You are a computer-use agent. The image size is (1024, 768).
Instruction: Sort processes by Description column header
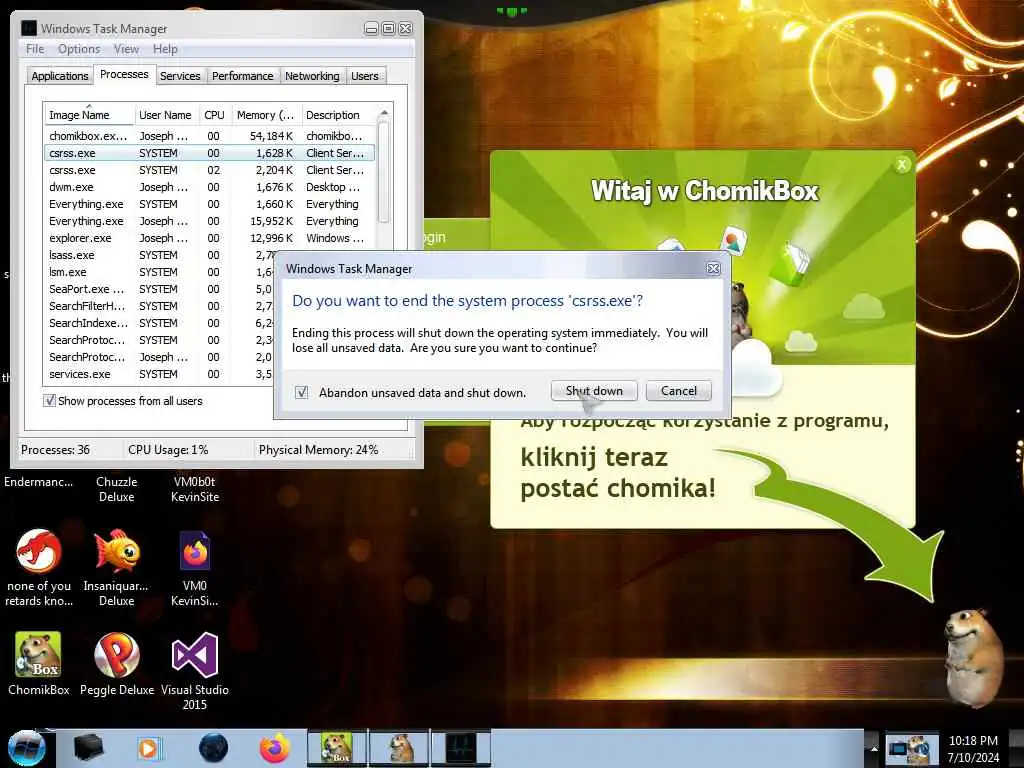point(338,115)
